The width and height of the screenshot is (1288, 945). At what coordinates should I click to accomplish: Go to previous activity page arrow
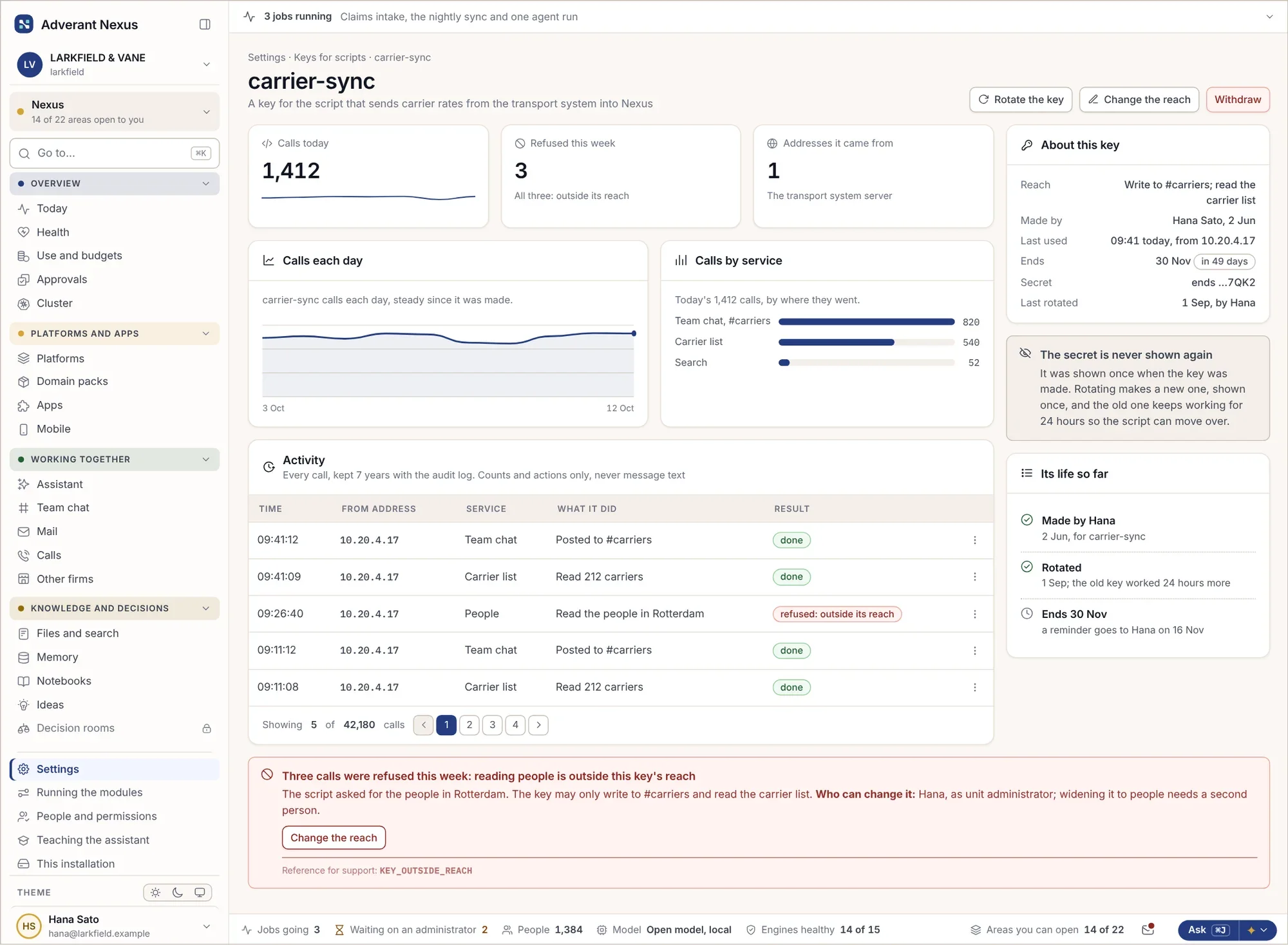click(x=423, y=725)
